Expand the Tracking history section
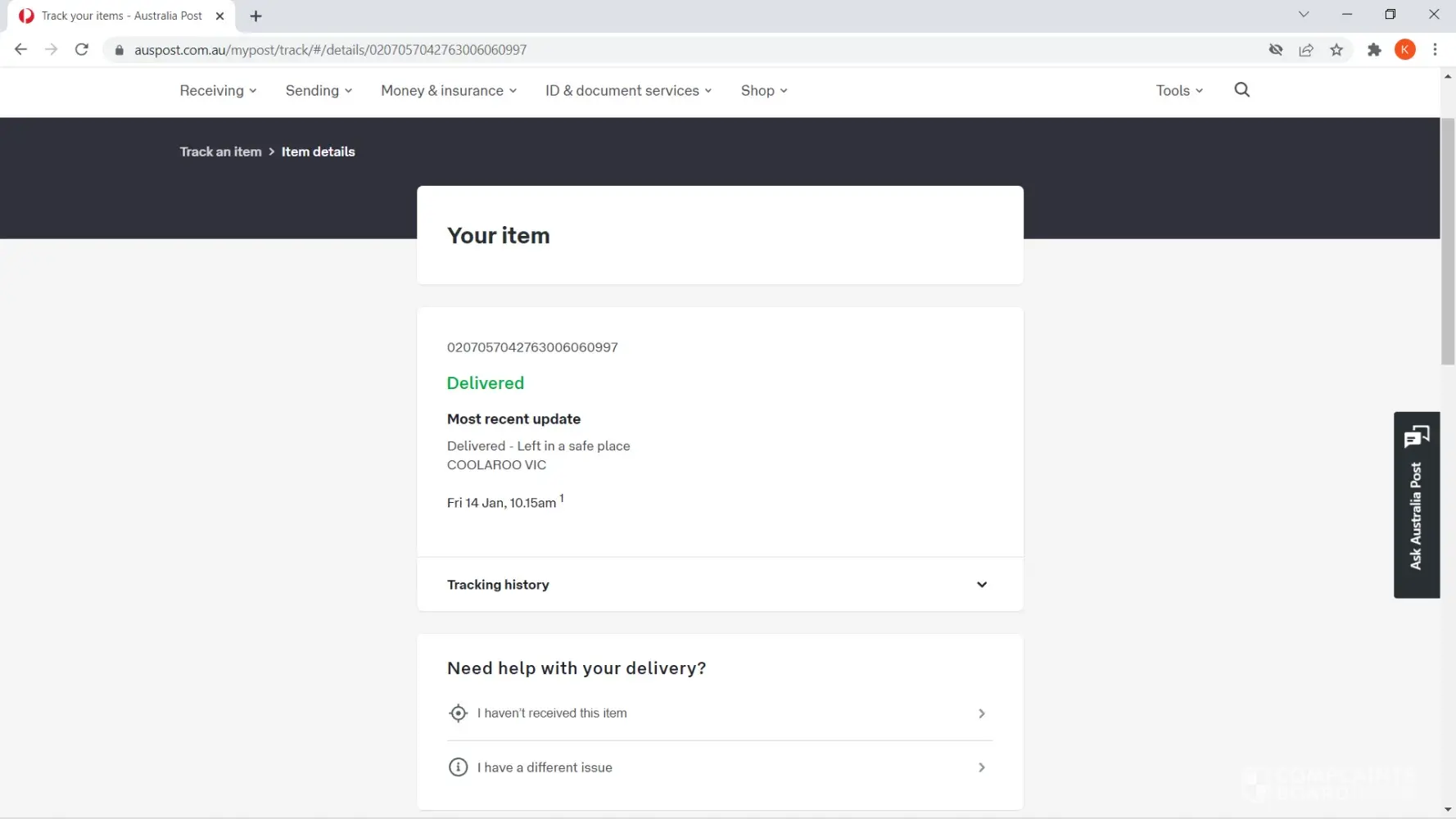This screenshot has height=819, width=1456. tap(719, 585)
